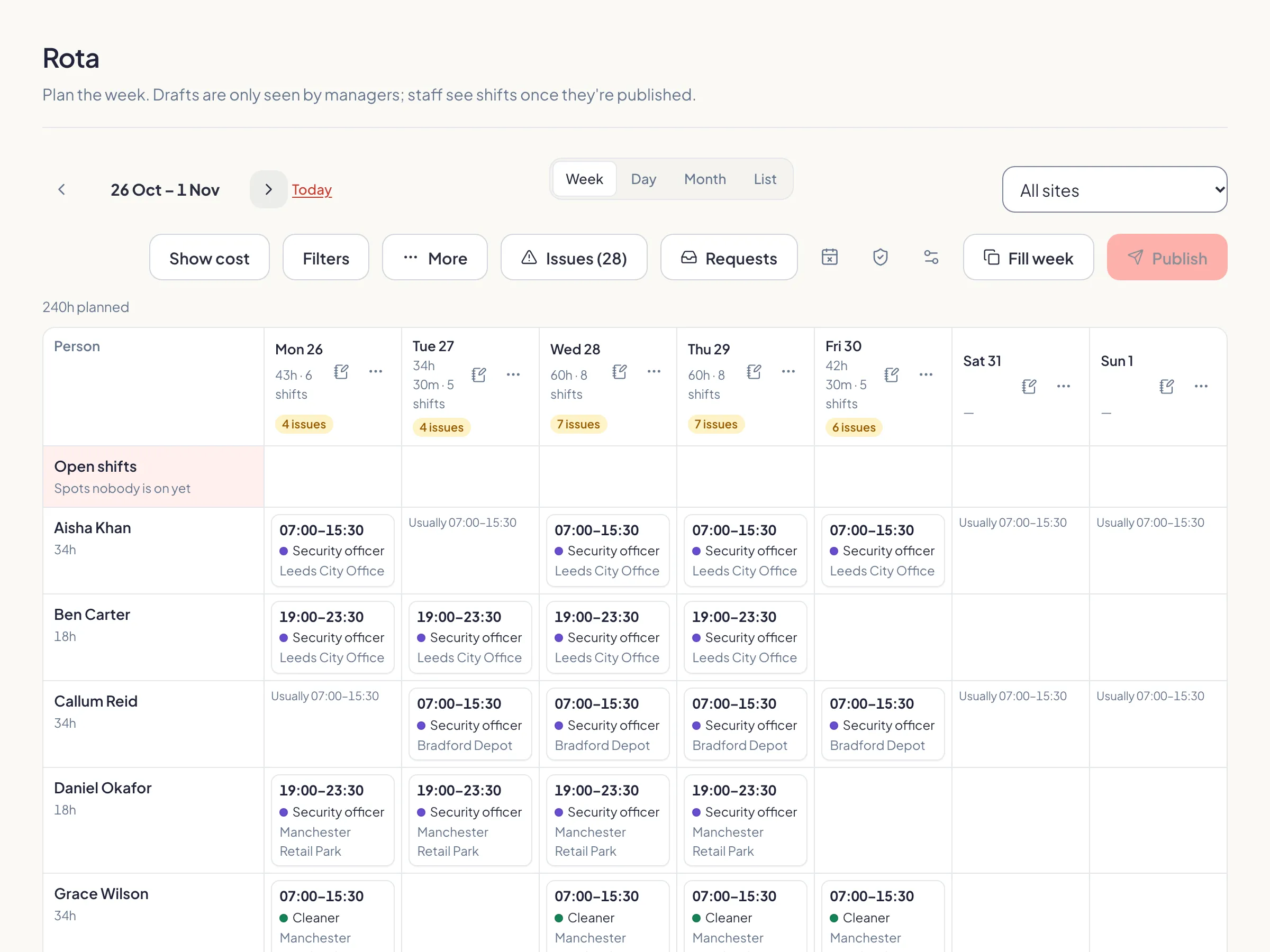Open the calendar-cancel icon in toolbar
The width and height of the screenshot is (1270, 952).
tap(830, 257)
